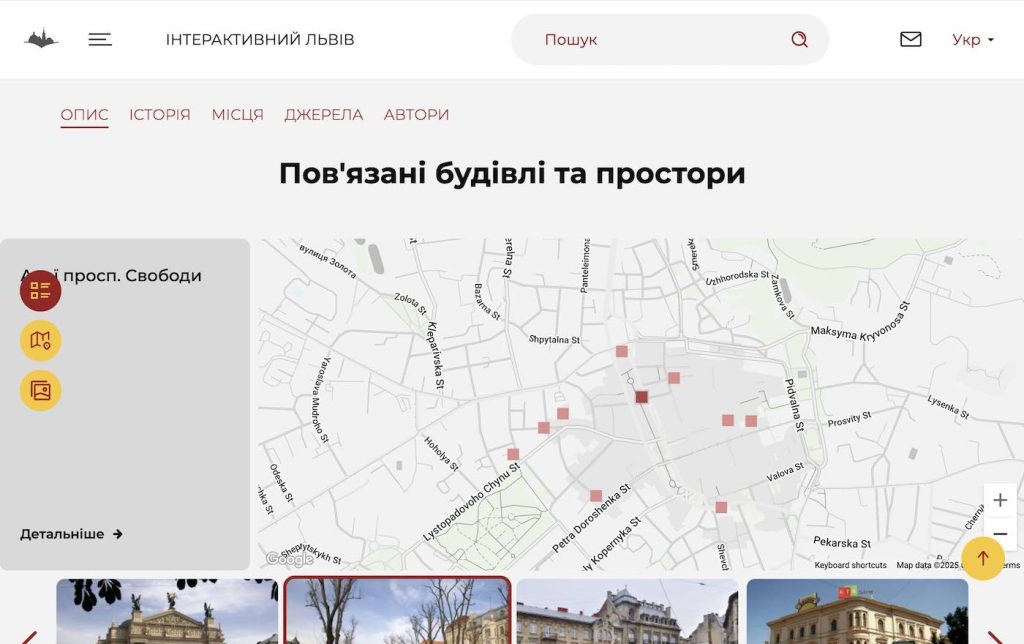Zoom out on the map
This screenshot has width=1024, height=644.
point(1000,534)
